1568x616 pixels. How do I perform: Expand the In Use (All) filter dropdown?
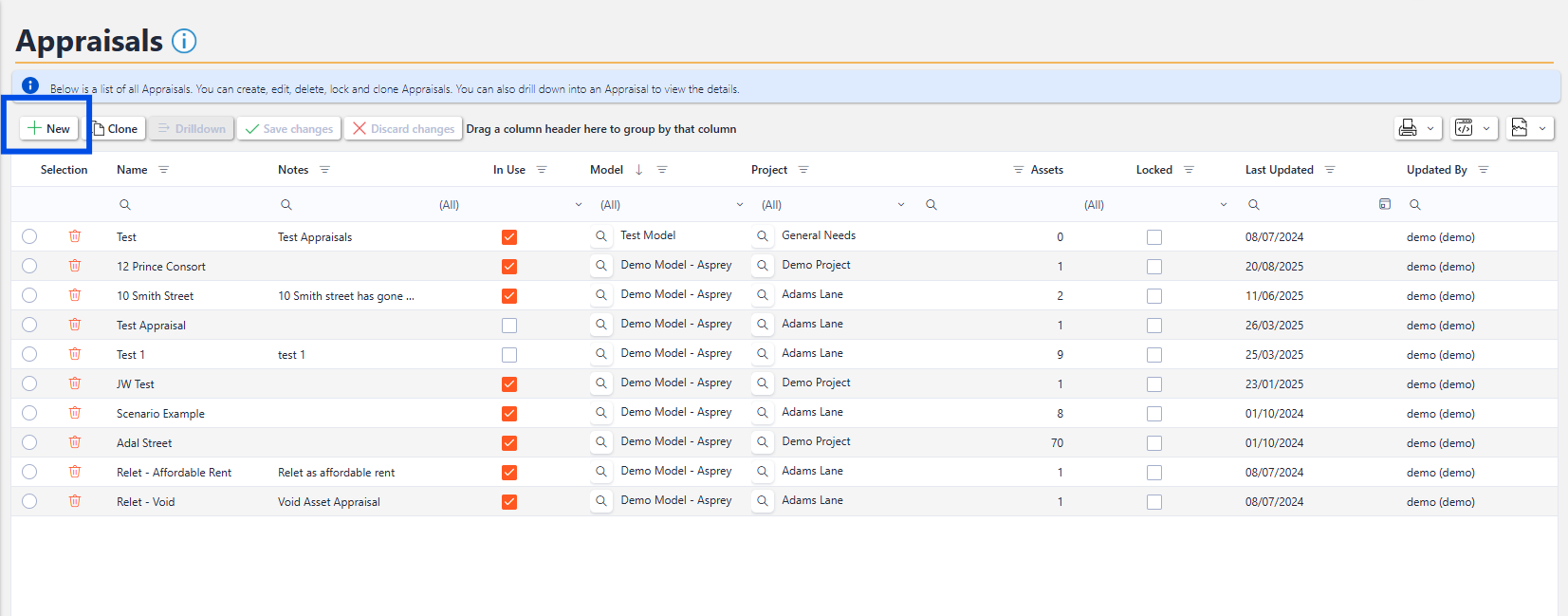pos(578,205)
